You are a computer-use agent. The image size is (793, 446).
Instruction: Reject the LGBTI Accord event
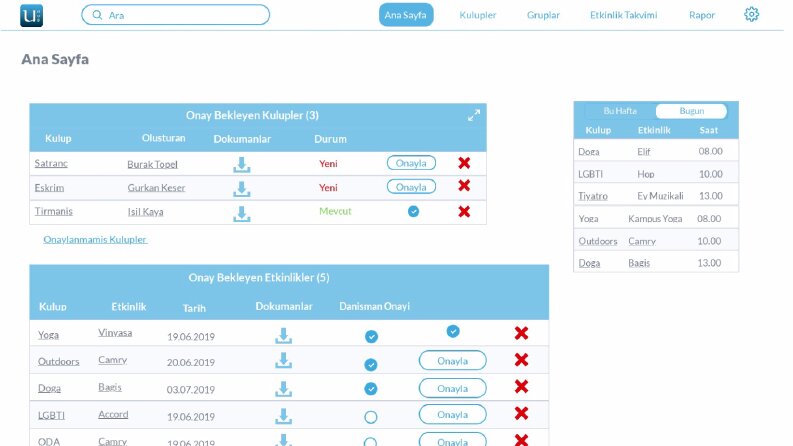pos(521,413)
